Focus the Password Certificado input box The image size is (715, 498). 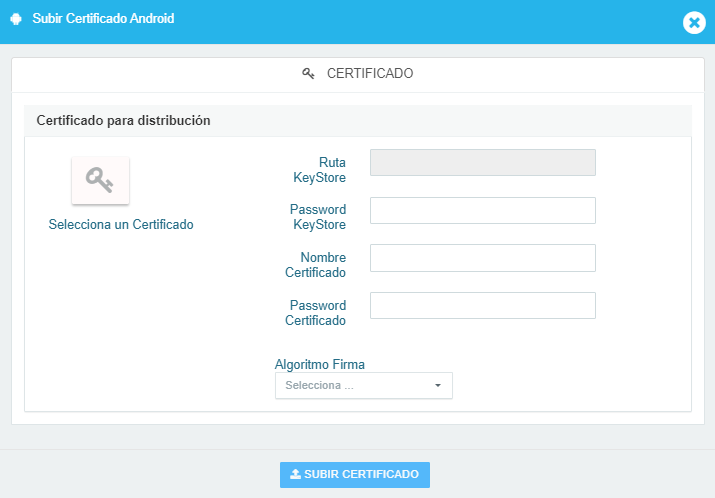482,306
